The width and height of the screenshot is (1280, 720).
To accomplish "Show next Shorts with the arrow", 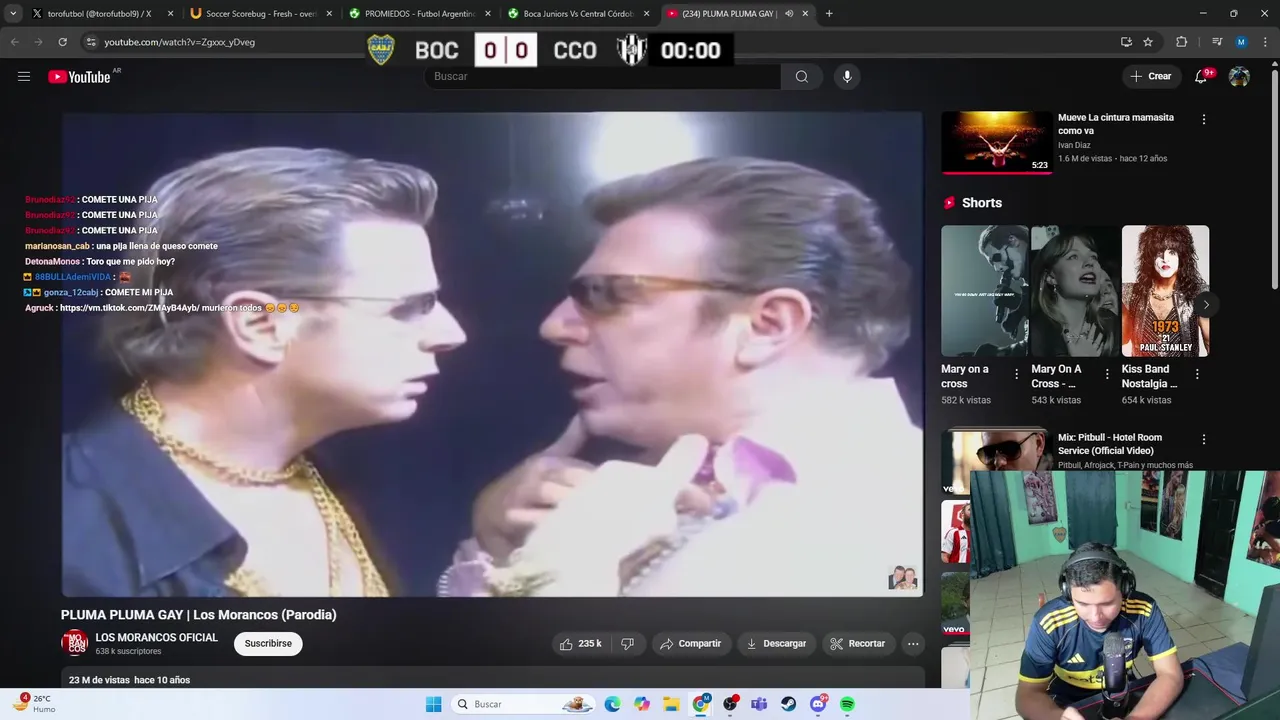I will [1206, 305].
